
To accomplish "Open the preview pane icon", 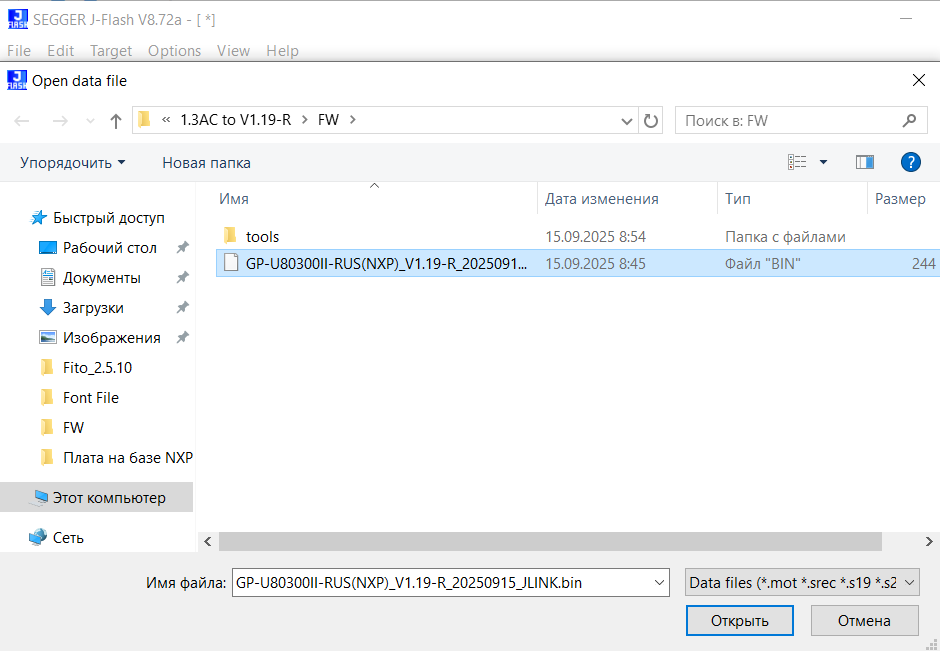I will [864, 161].
